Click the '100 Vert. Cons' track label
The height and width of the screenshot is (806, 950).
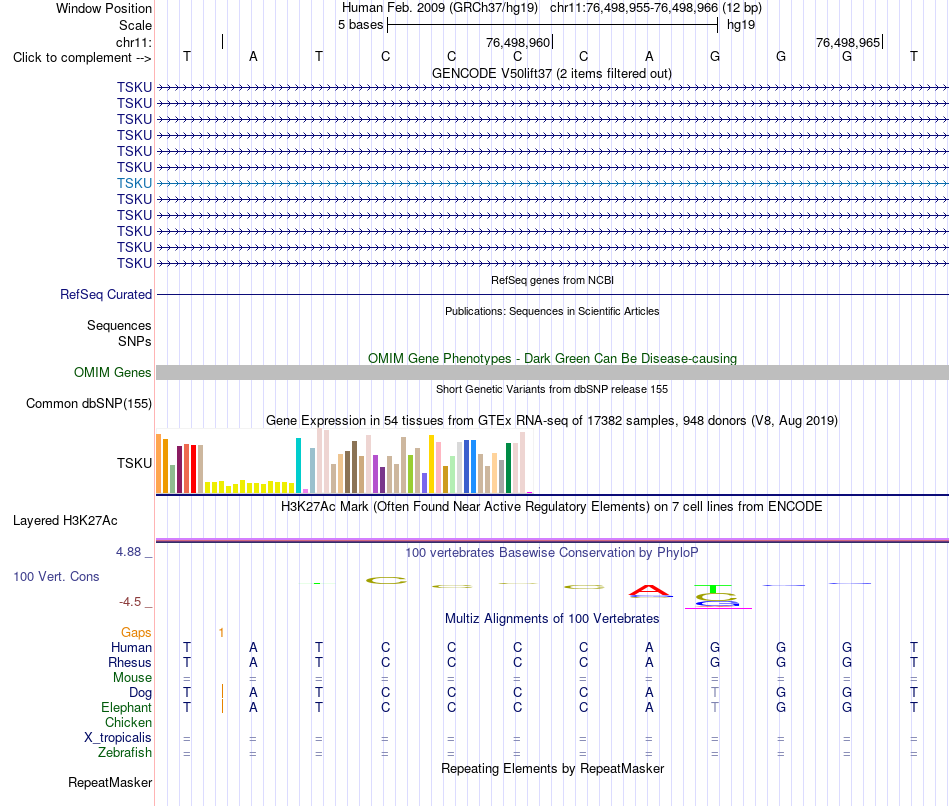click(56, 576)
